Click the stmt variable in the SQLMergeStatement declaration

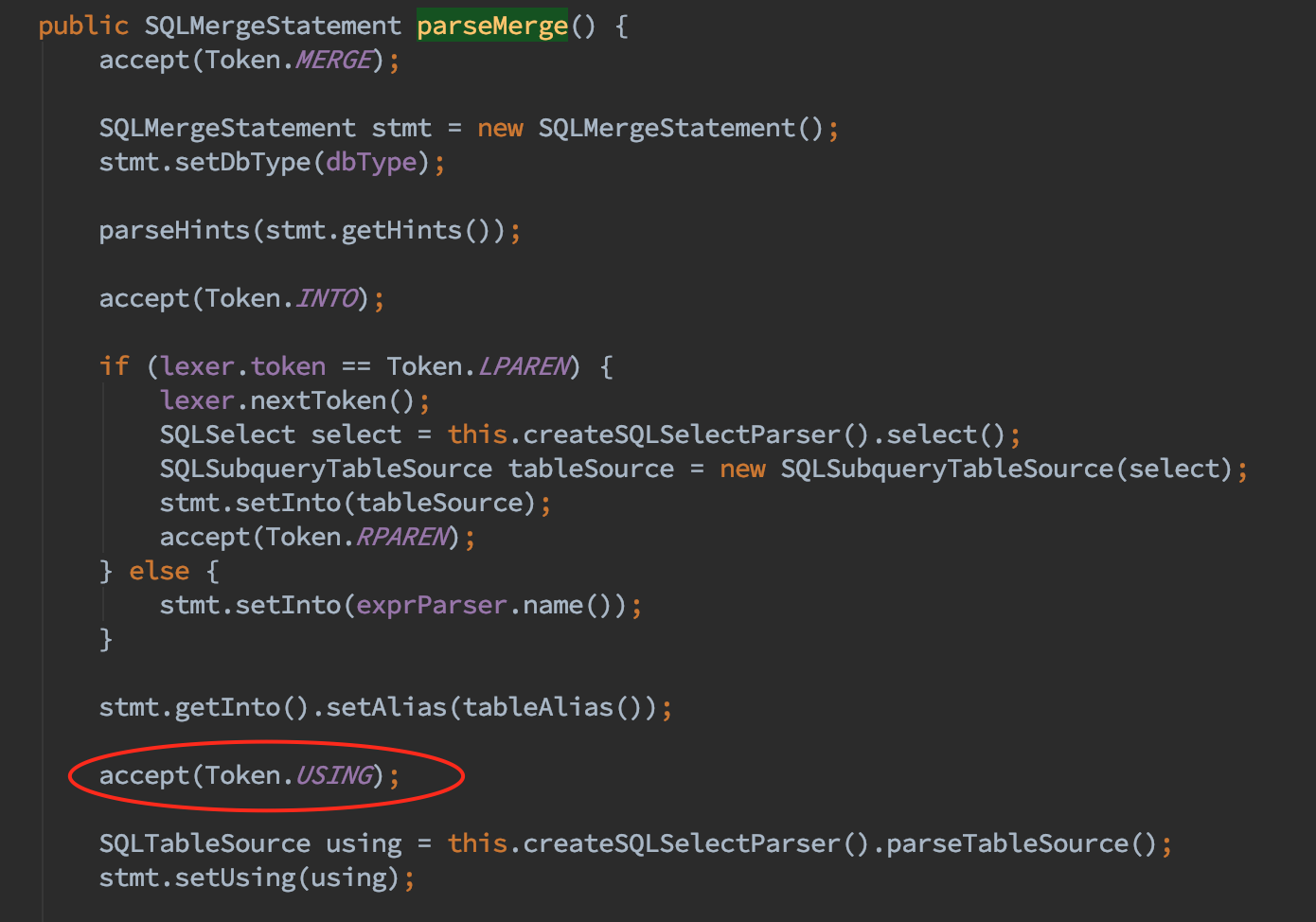coord(401,128)
